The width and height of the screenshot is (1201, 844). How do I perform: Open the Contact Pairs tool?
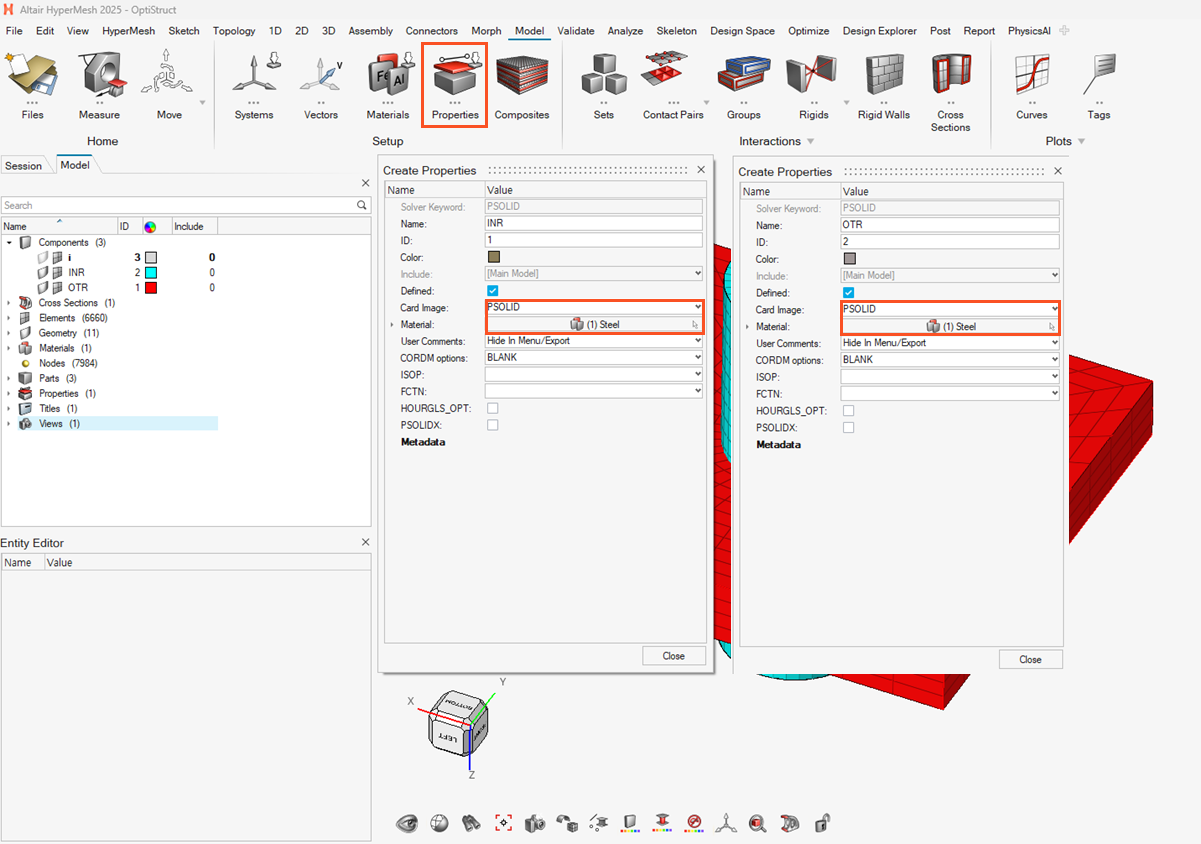tap(673, 87)
